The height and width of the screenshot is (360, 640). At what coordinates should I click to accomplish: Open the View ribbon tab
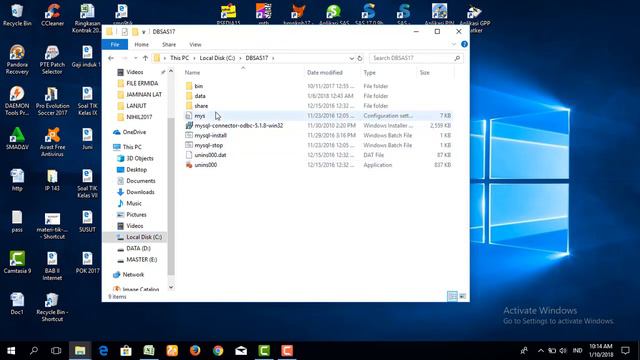click(x=195, y=44)
